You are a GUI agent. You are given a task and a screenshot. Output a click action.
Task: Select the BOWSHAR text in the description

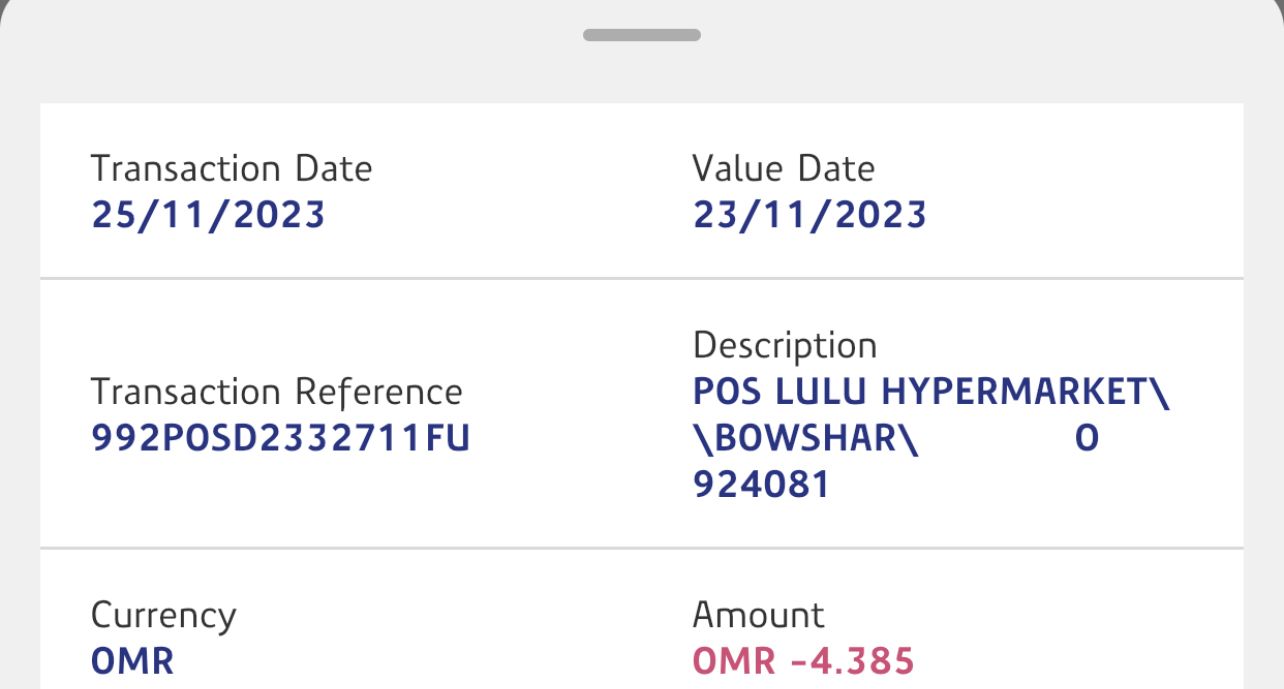coord(806,439)
